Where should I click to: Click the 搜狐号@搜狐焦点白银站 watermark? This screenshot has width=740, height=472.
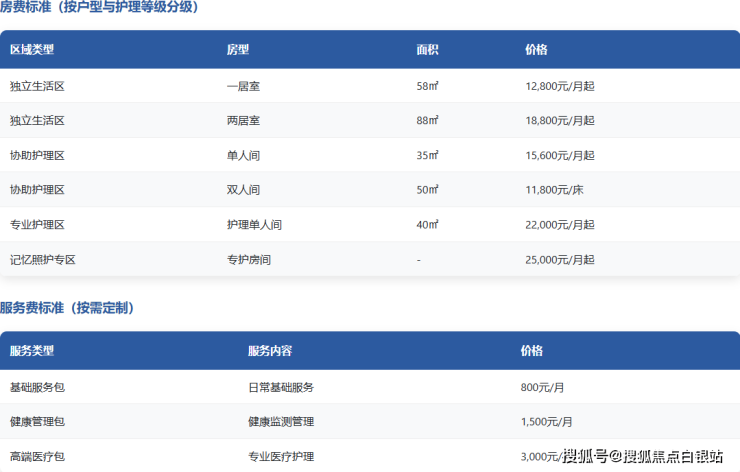point(642,457)
